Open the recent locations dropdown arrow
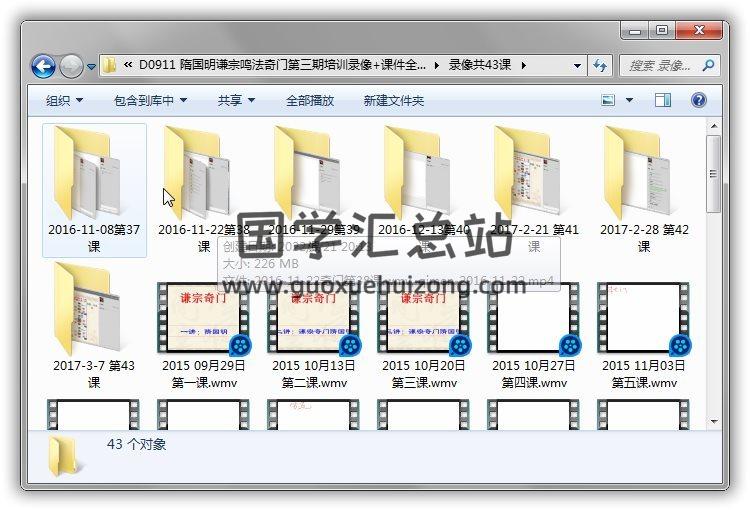Screen dimensions: 750x511 coord(91,67)
